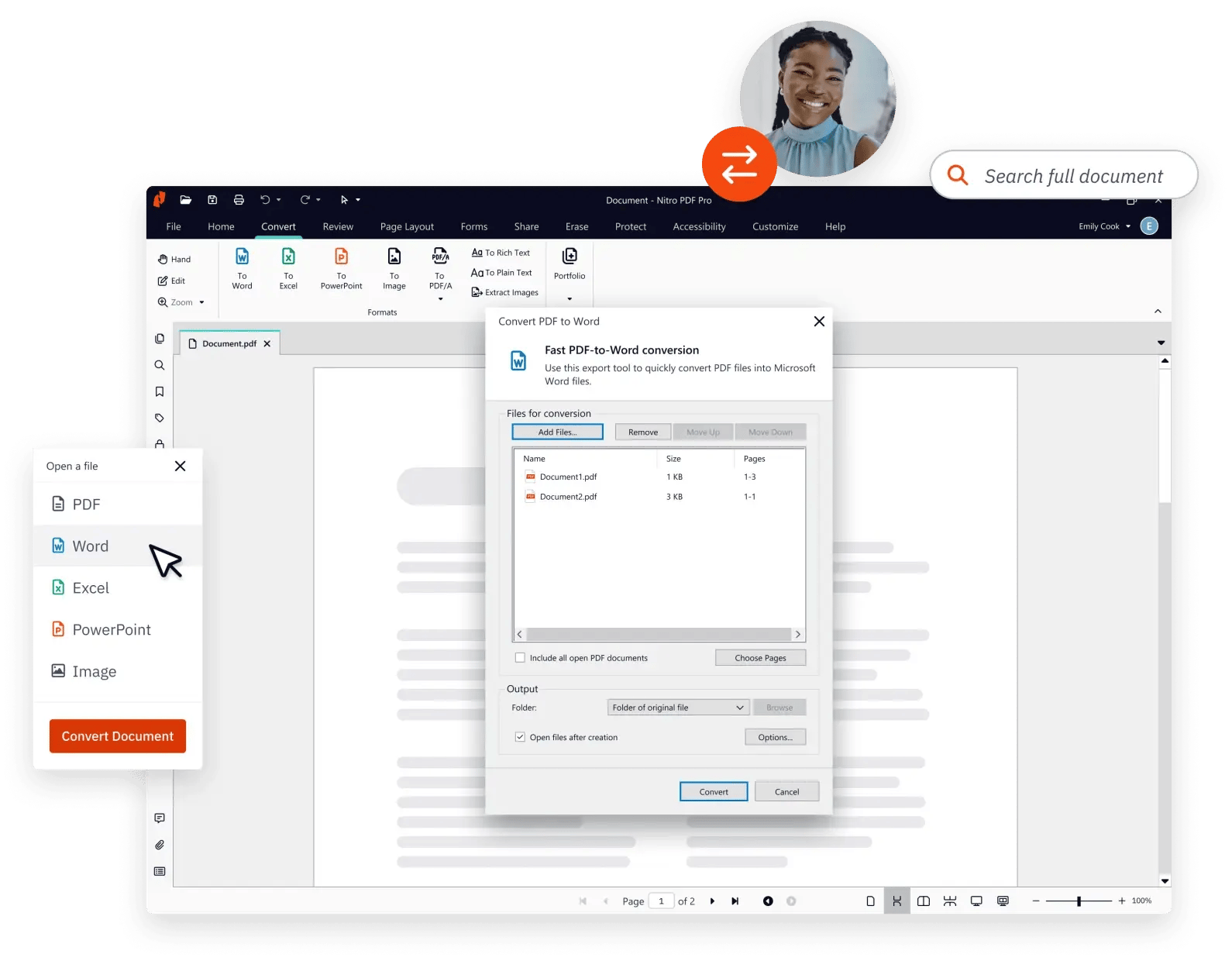
Task: Open the Bookmarks panel in sidebar
Action: click(x=160, y=391)
